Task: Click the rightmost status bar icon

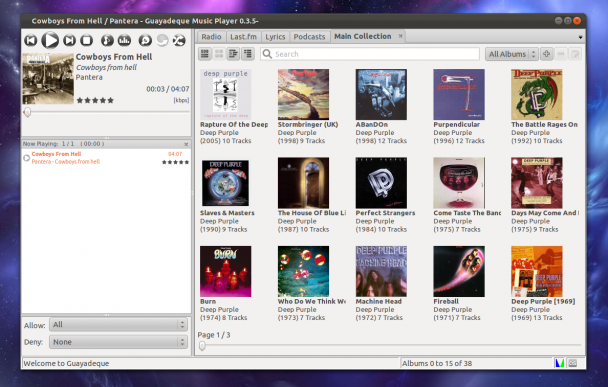Action: tap(573, 363)
